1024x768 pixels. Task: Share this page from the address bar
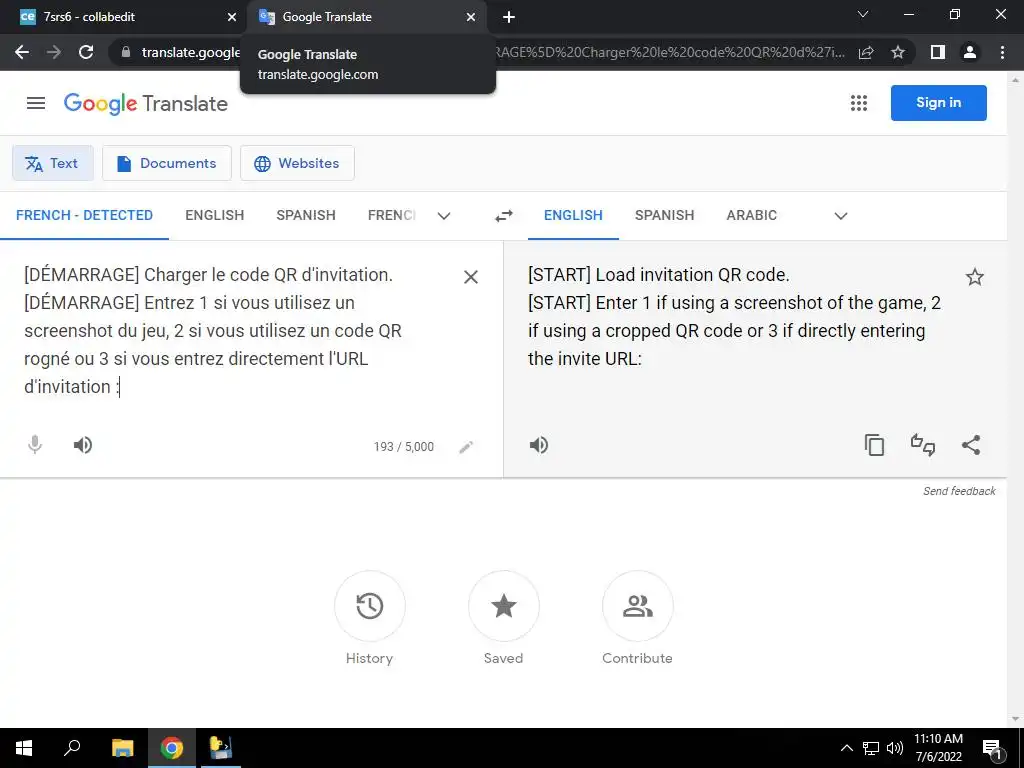point(866,52)
